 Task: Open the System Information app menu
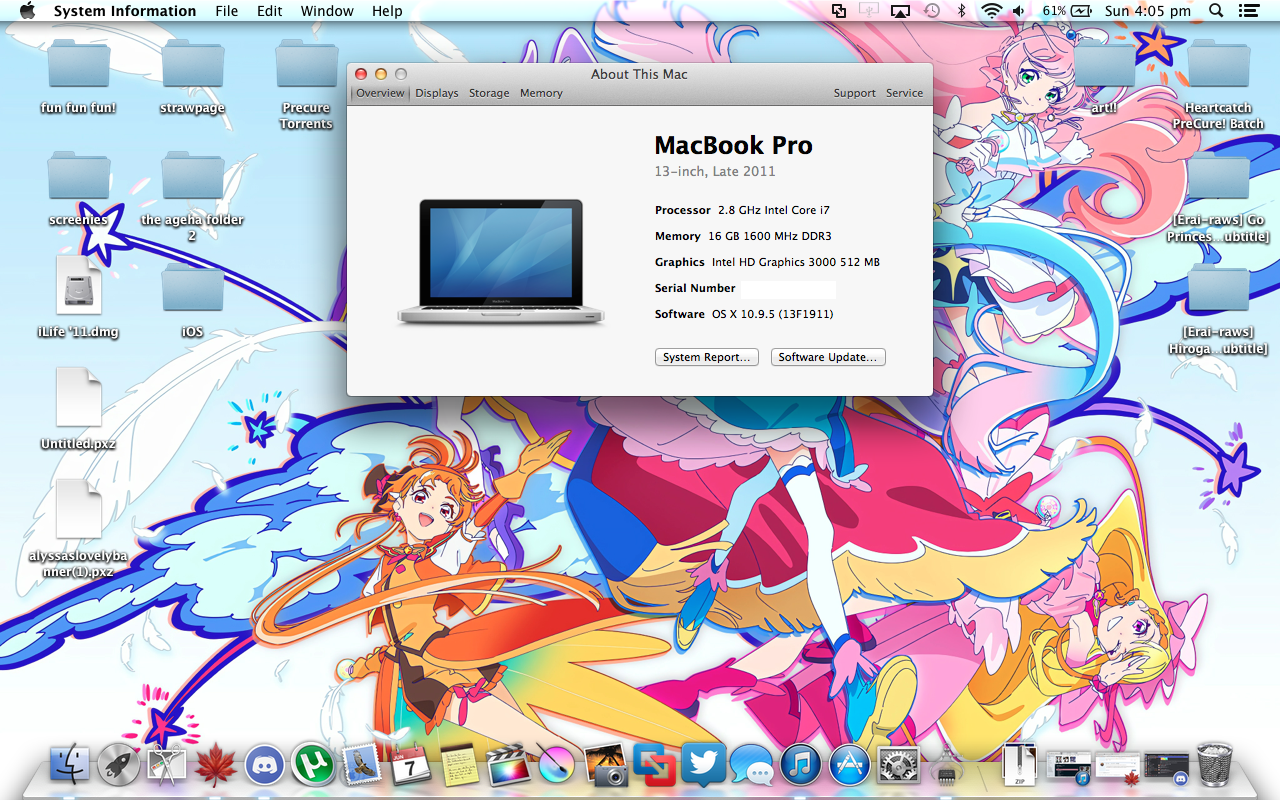point(125,11)
